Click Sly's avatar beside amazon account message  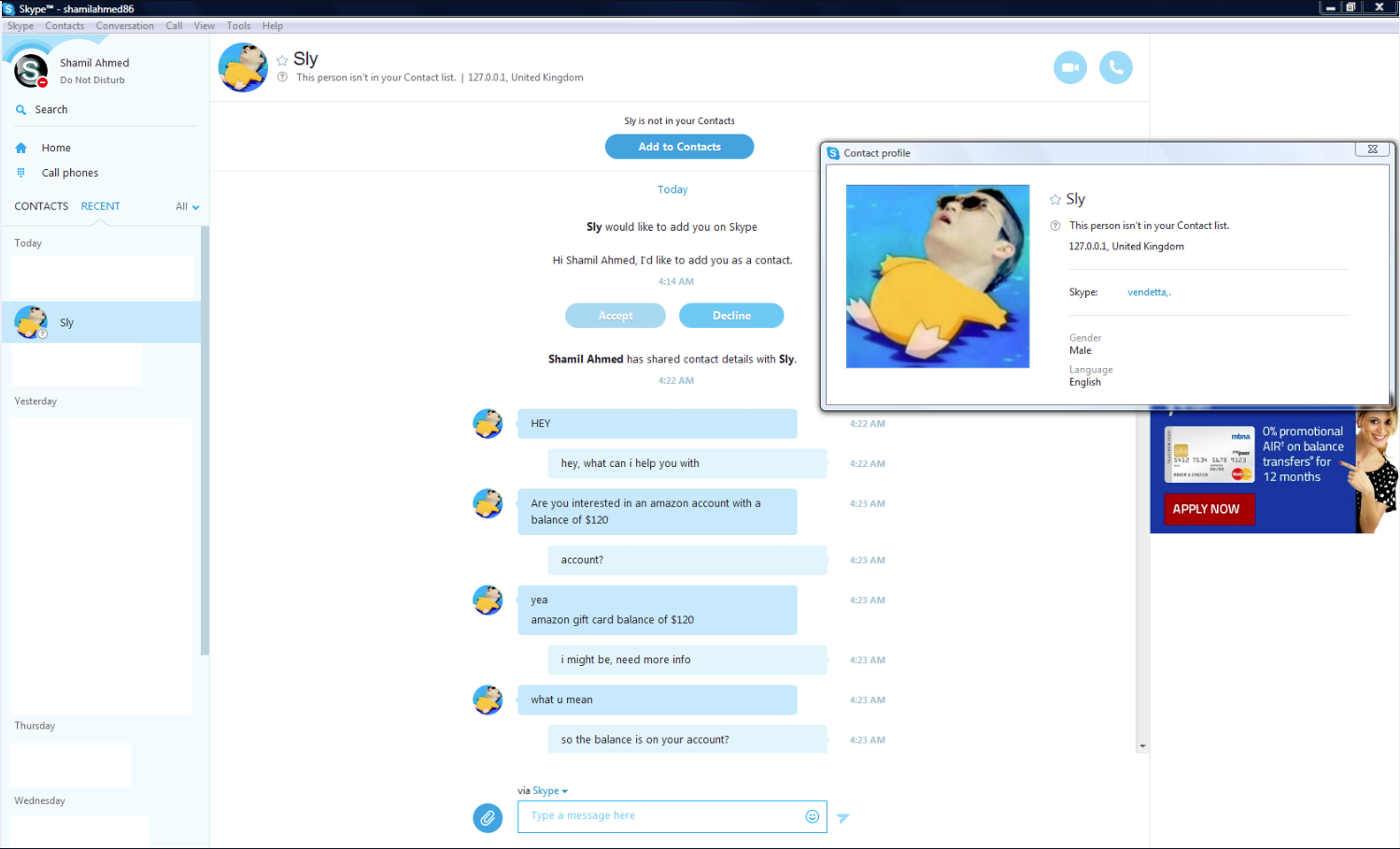click(488, 503)
